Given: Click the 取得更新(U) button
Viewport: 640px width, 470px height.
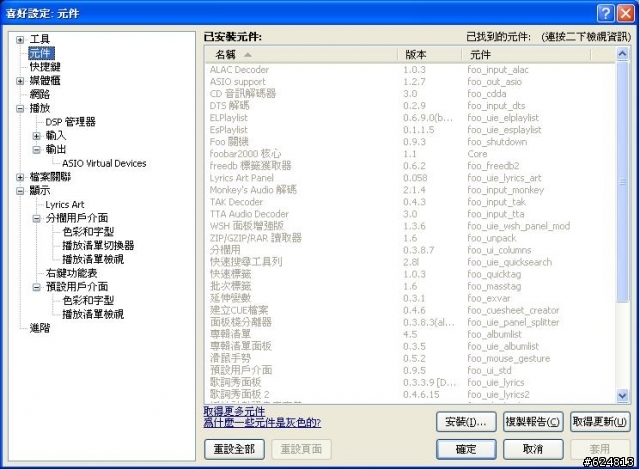Looking at the screenshot, I should 600,422.
